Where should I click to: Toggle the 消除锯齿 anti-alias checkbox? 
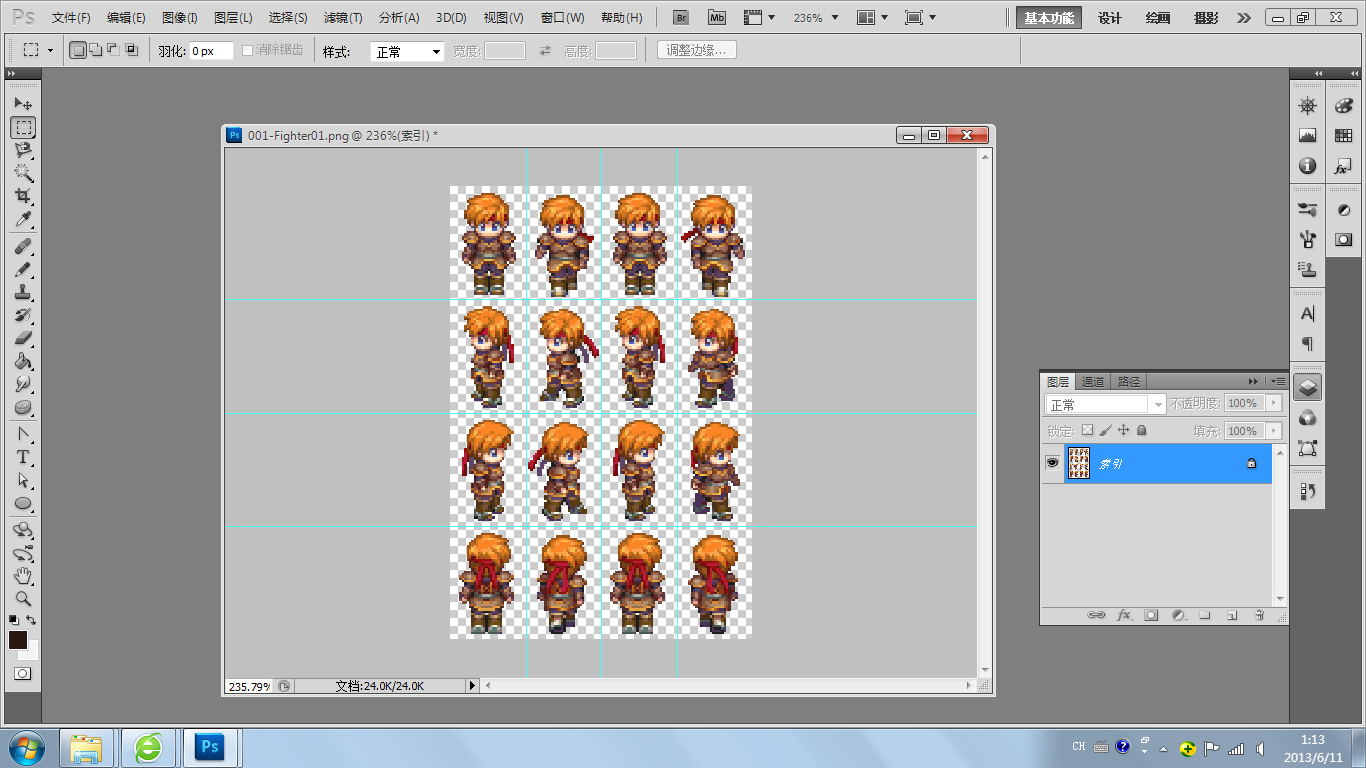pyautogui.click(x=248, y=50)
